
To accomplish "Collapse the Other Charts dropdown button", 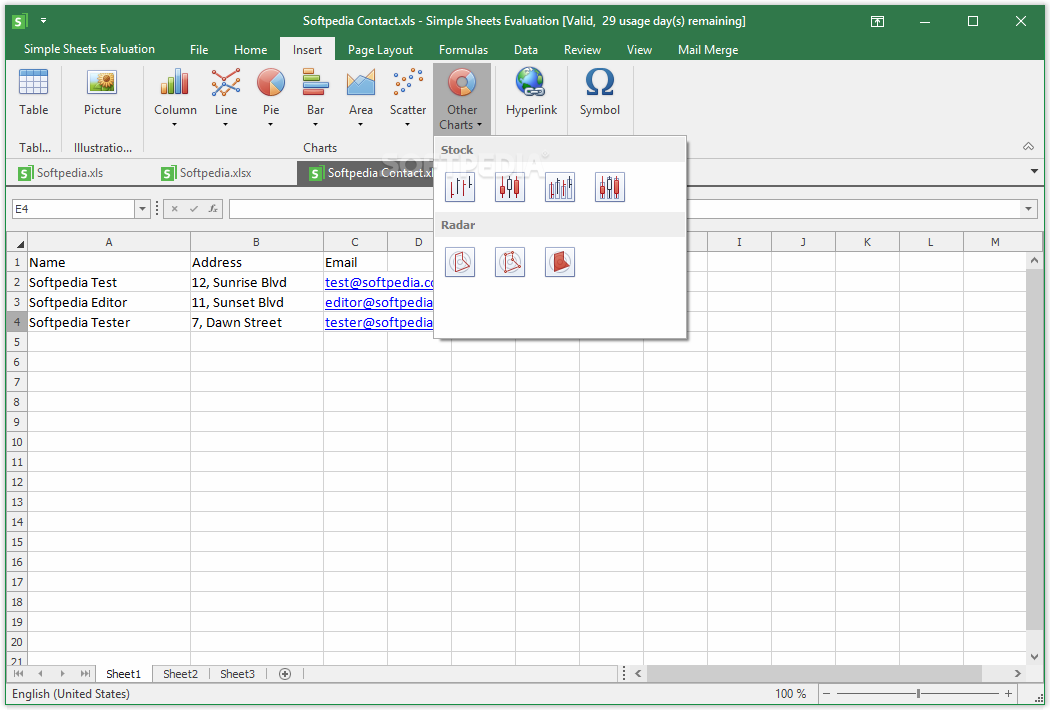I will [462, 99].
